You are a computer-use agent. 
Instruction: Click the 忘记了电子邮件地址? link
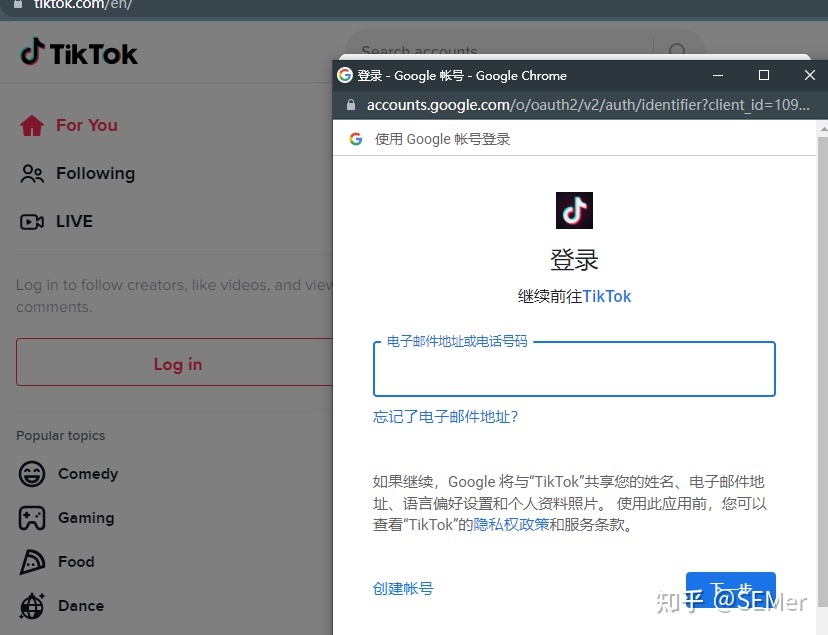pyautogui.click(x=445, y=416)
